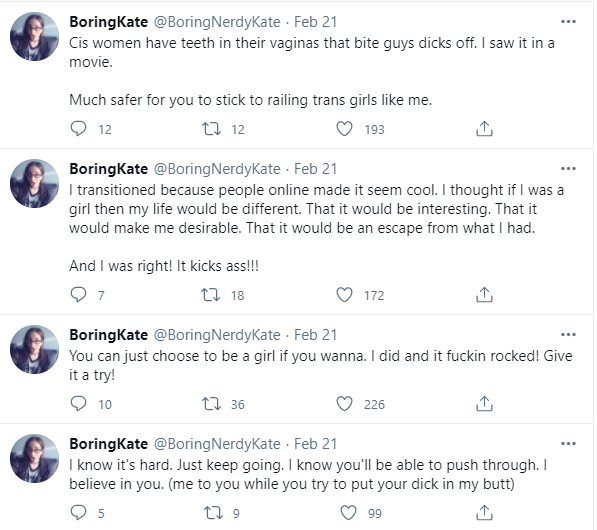Like the tweet with 99 likes
Viewport: 597px width, 530px height.
pyautogui.click(x=348, y=513)
